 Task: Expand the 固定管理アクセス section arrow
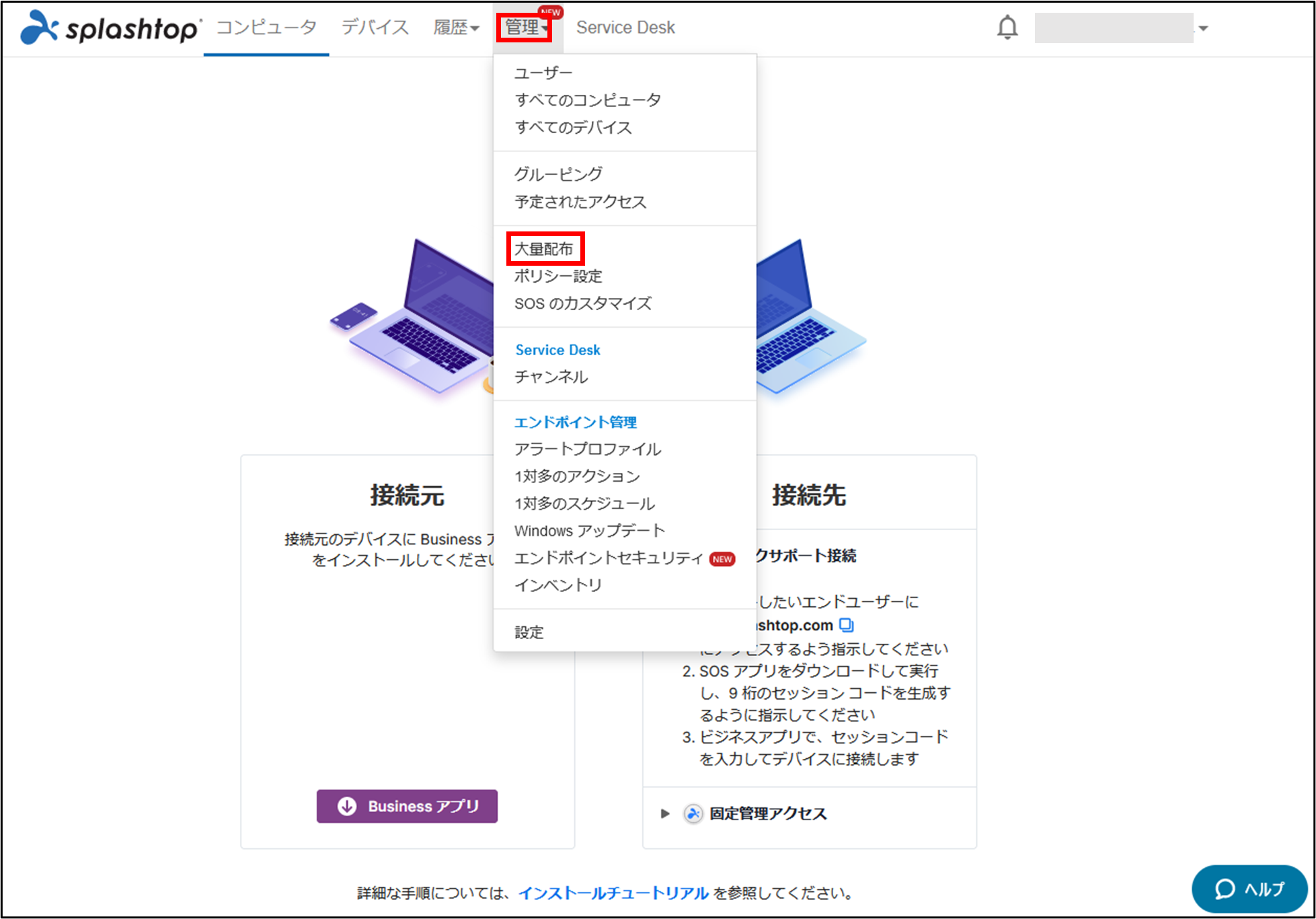point(665,813)
